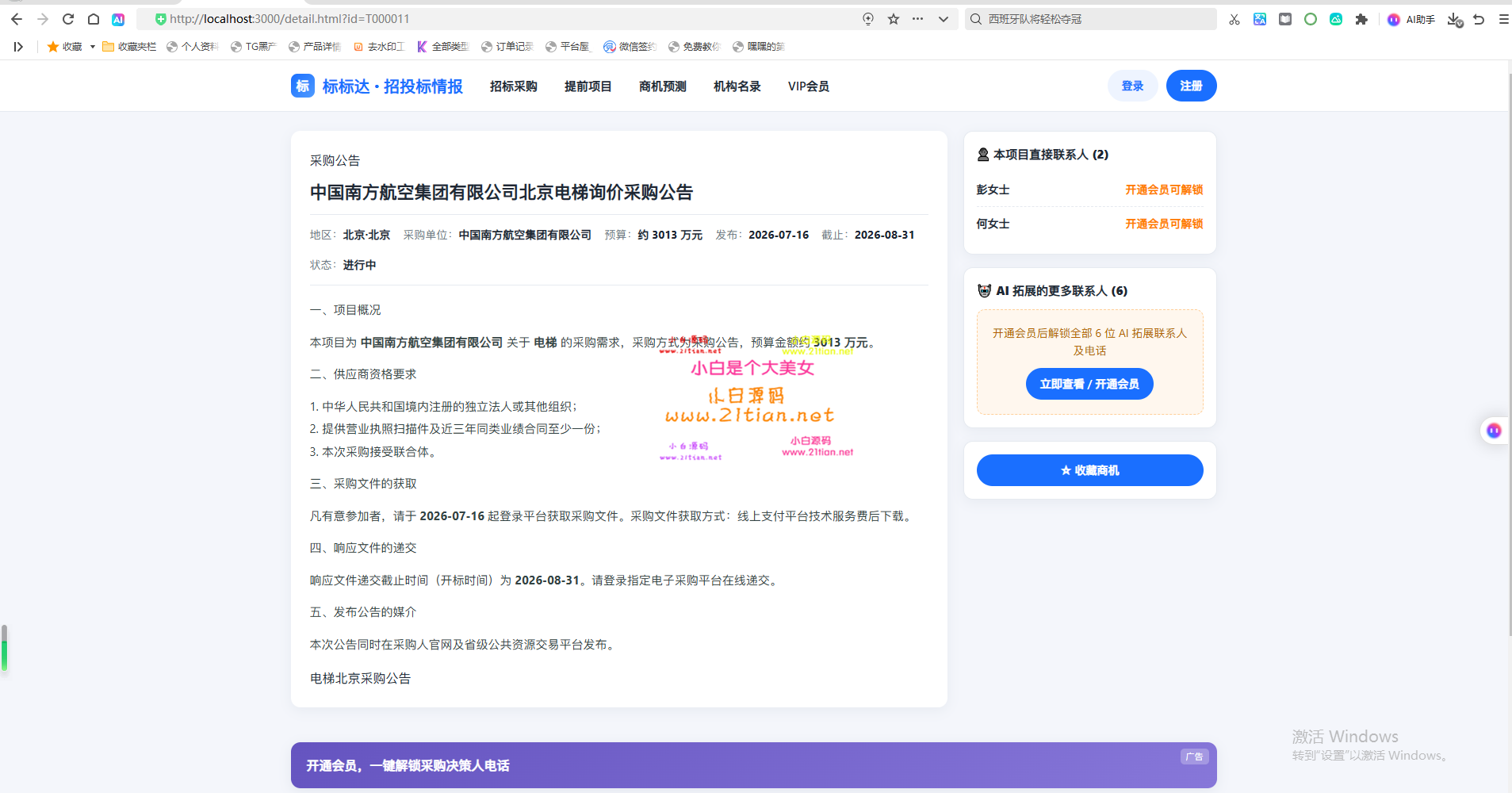Open the AI助手 toolbar assistant
Viewport: 1512px width, 793px height.
[x=1411, y=19]
